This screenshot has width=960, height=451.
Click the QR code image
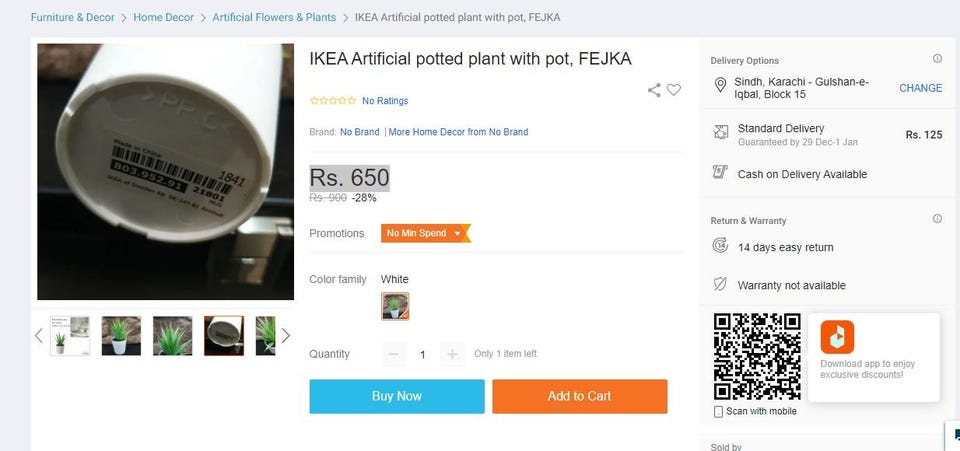[756, 357]
